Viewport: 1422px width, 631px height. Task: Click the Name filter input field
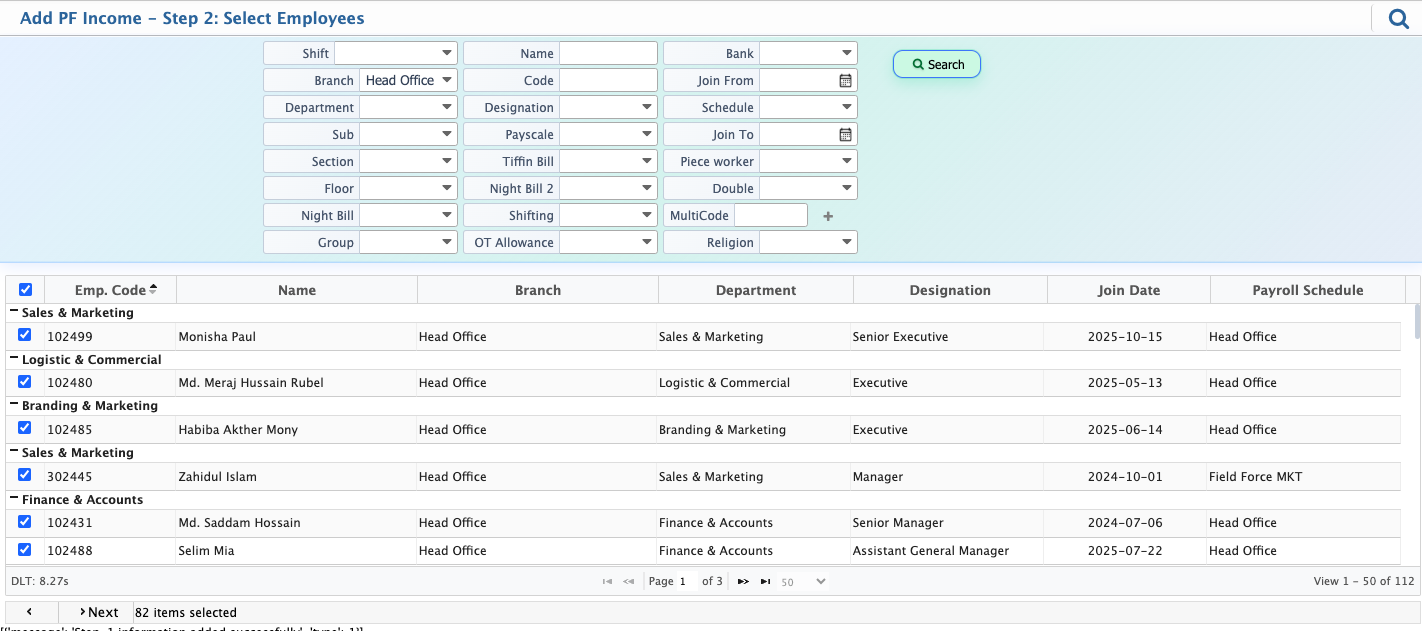click(608, 53)
